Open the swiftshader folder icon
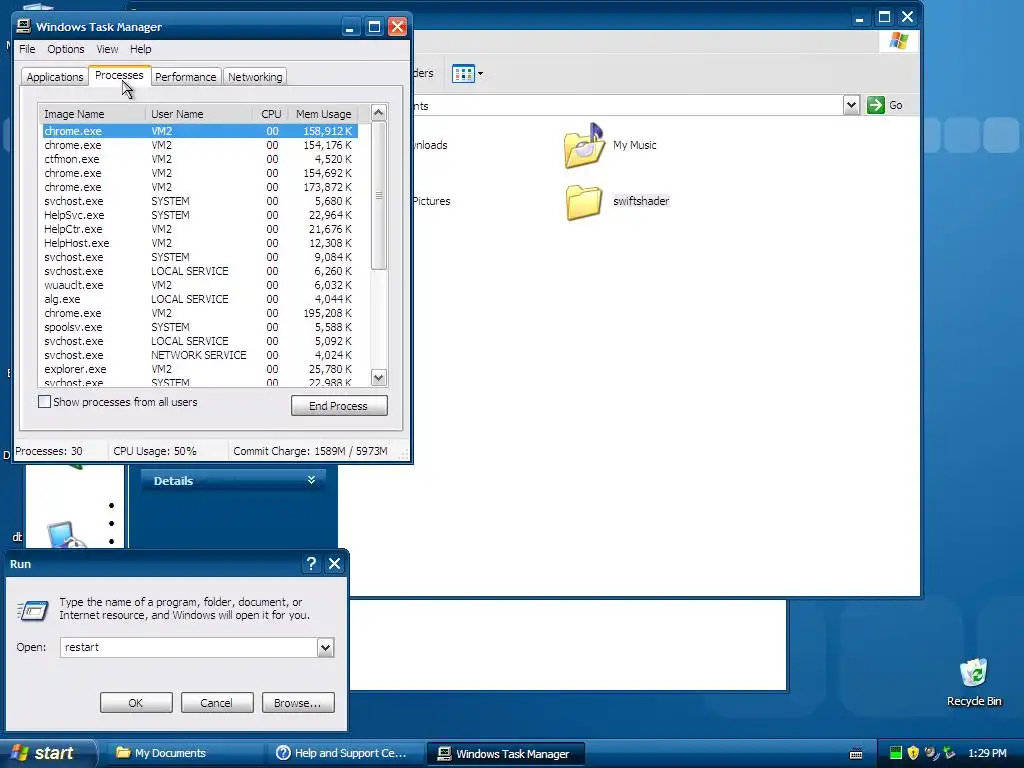Screen dimensions: 1024x768 [x=583, y=202]
